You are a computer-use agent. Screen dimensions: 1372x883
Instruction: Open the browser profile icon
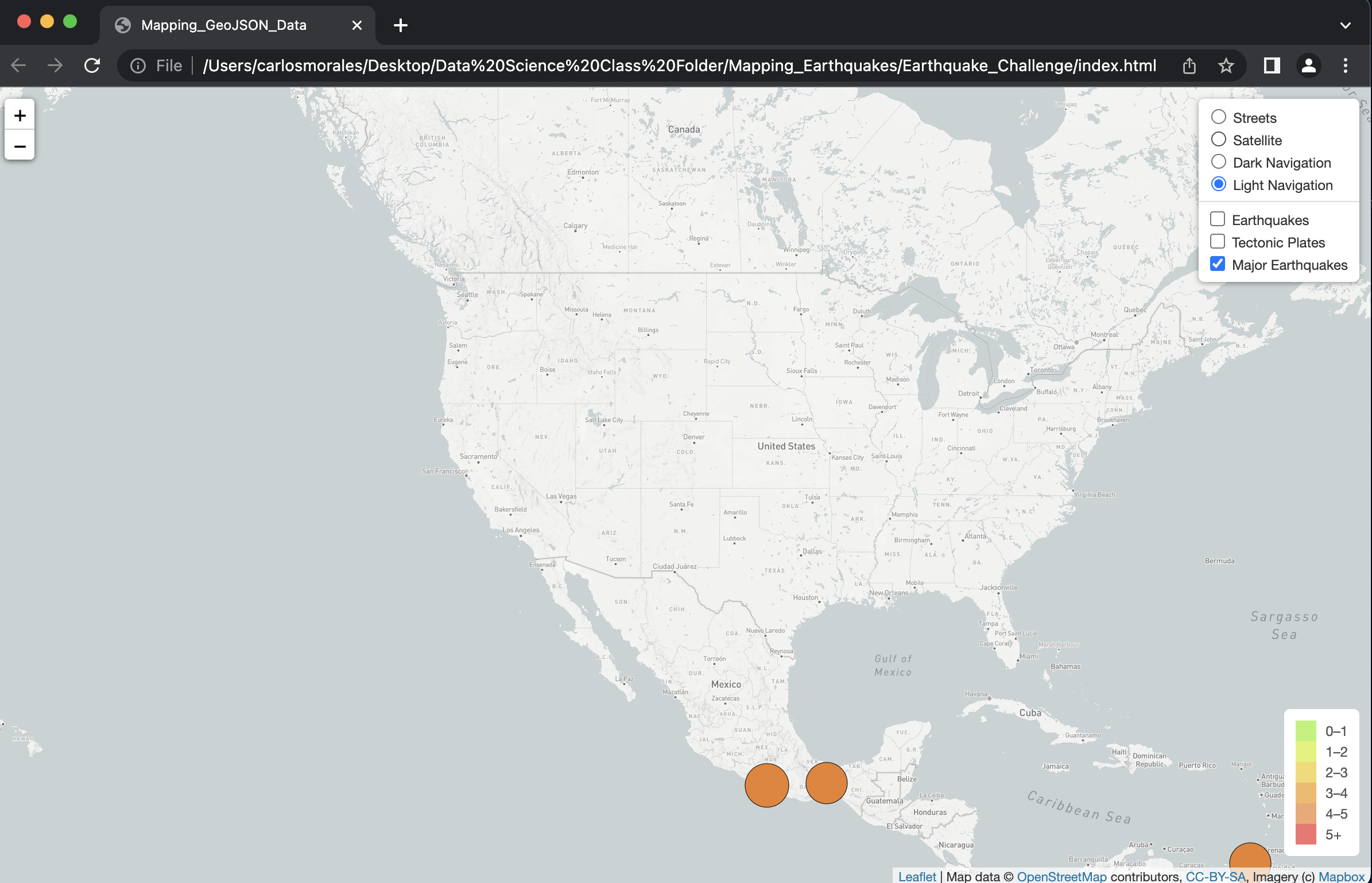[1308, 65]
